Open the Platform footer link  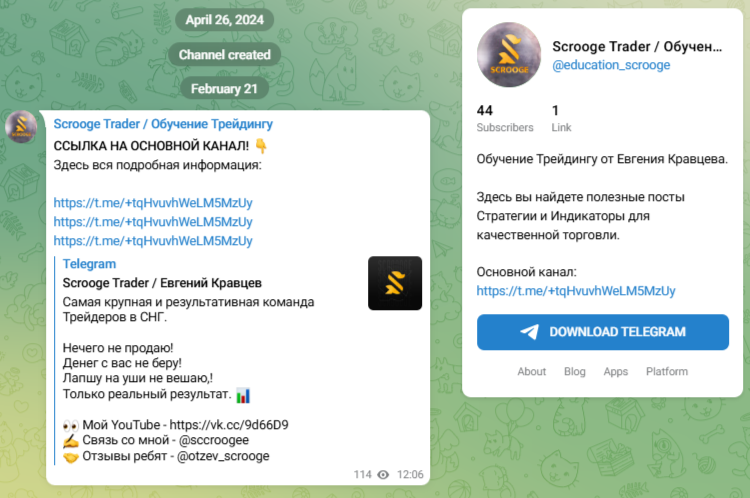pyautogui.click(x=667, y=372)
